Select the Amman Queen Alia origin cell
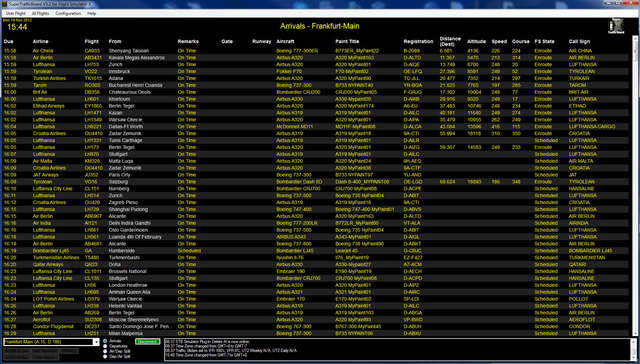The image size is (640, 364). point(129,292)
